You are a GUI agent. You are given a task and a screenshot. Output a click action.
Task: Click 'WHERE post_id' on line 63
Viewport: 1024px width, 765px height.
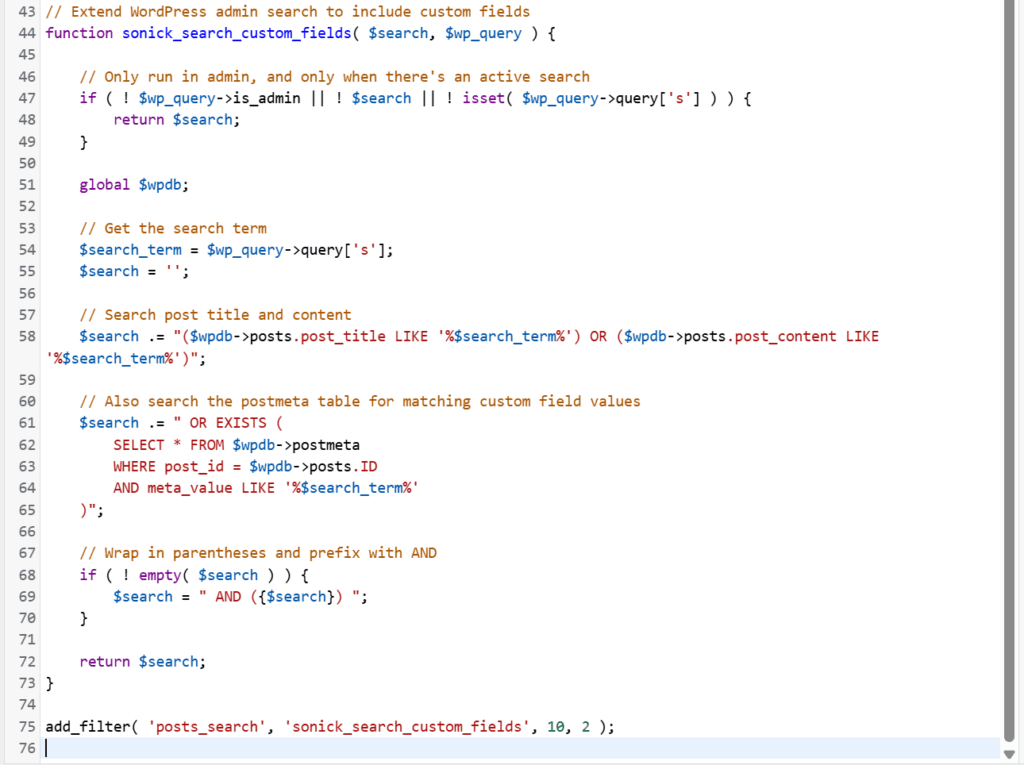[168, 466]
